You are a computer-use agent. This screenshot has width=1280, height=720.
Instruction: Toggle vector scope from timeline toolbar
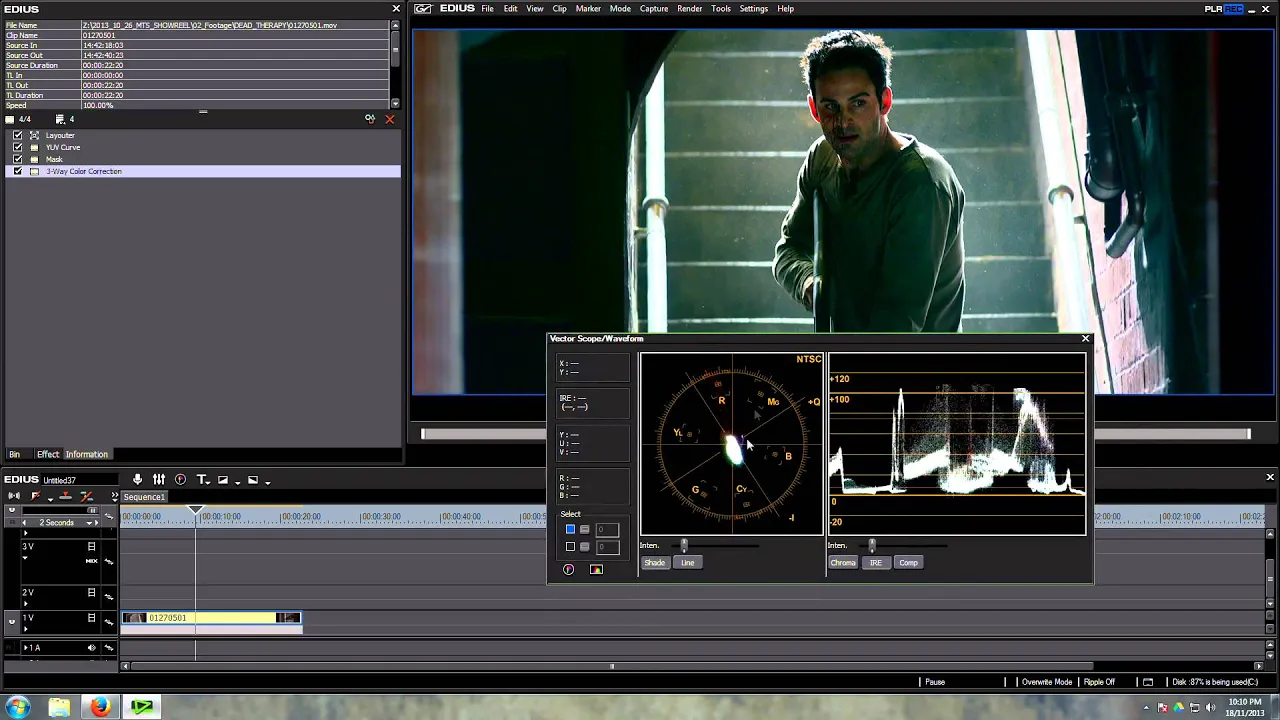(180, 480)
